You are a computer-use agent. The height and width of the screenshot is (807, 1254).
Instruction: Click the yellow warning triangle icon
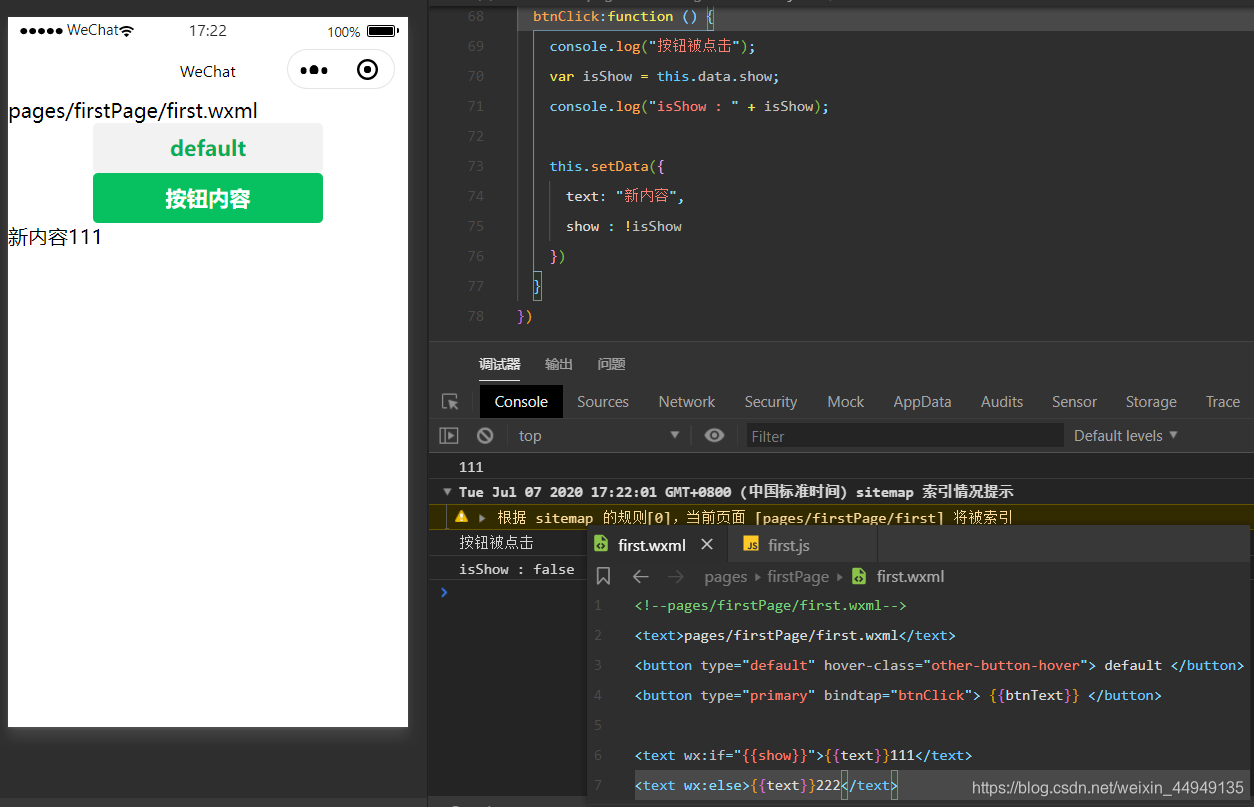[x=461, y=517]
